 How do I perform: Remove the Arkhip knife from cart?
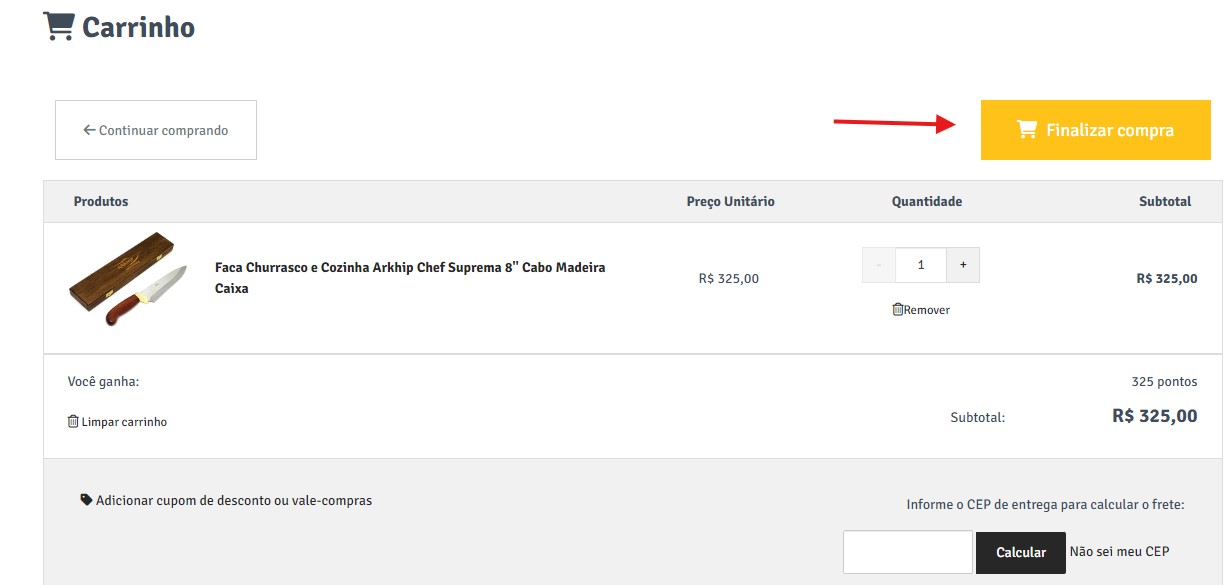921,310
